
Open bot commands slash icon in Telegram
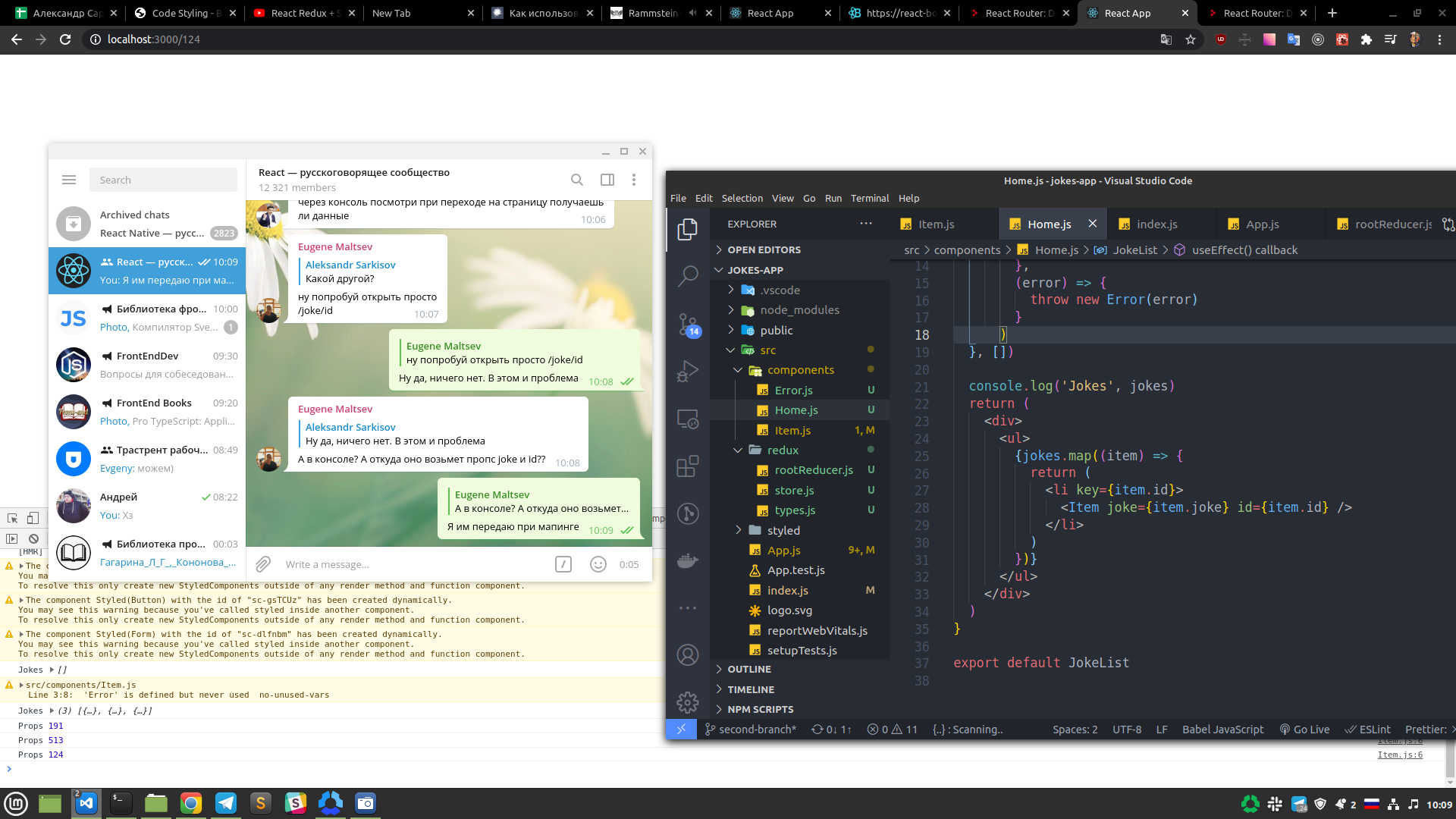(x=563, y=564)
